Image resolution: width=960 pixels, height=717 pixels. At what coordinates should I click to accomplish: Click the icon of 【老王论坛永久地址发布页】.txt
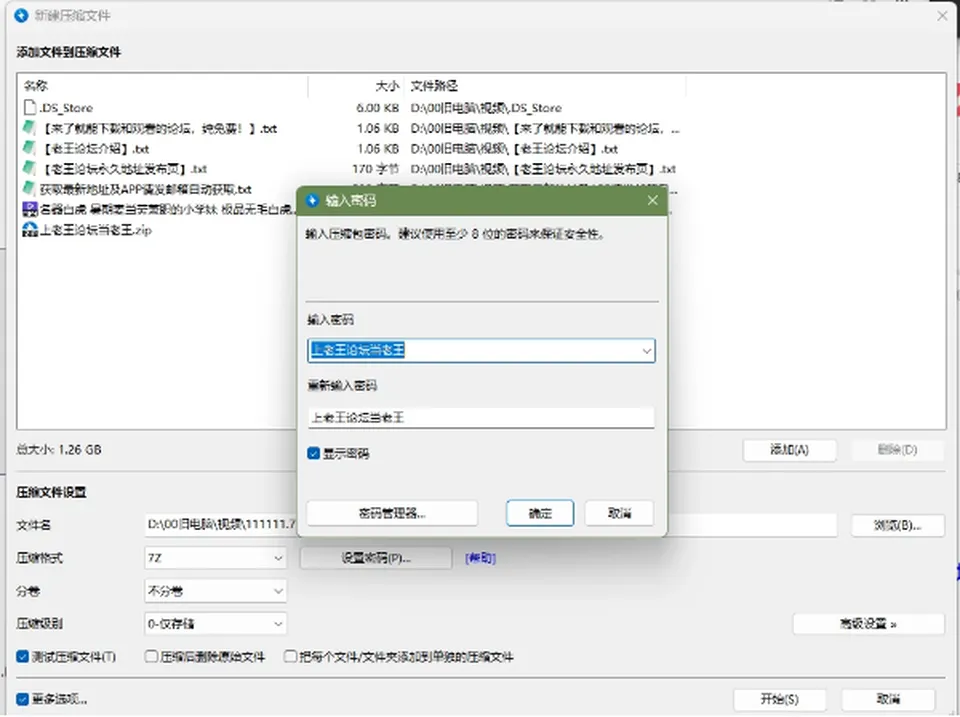click(x=29, y=168)
